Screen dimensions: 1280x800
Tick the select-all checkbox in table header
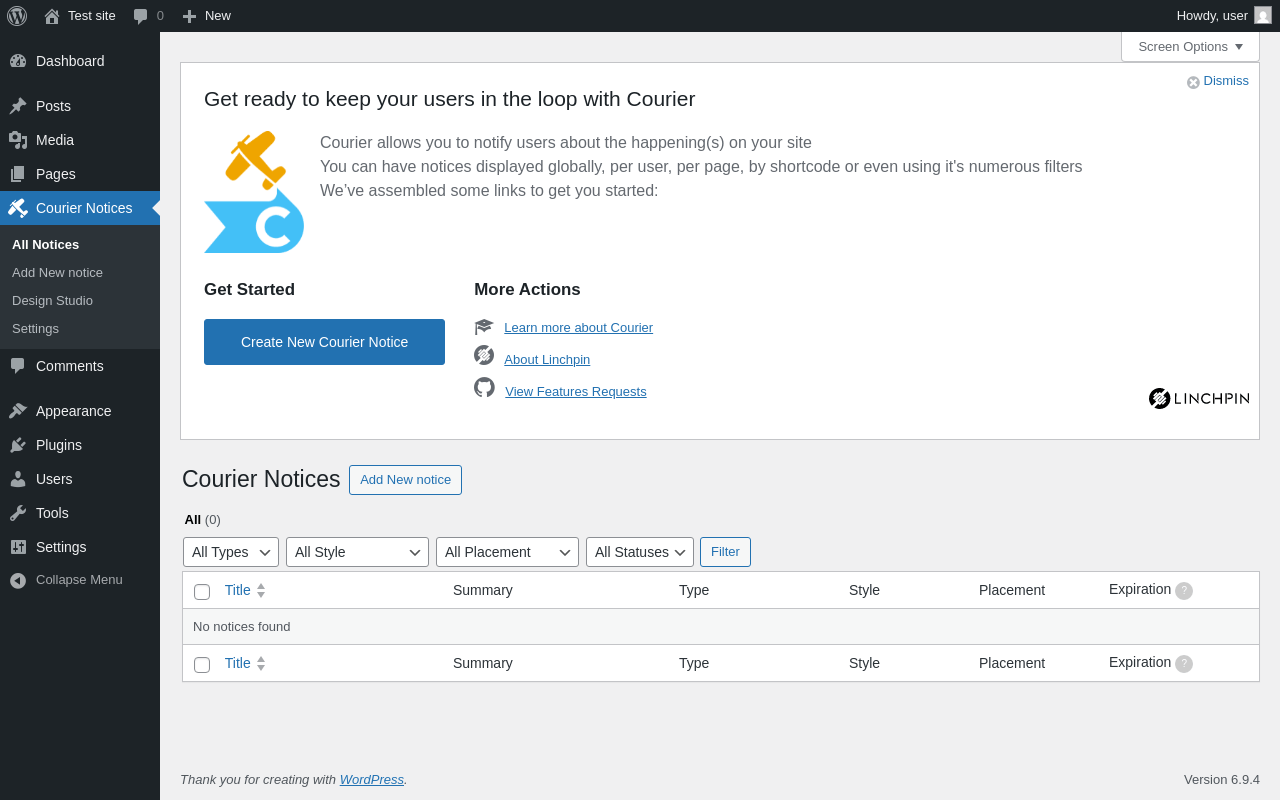pos(202,592)
